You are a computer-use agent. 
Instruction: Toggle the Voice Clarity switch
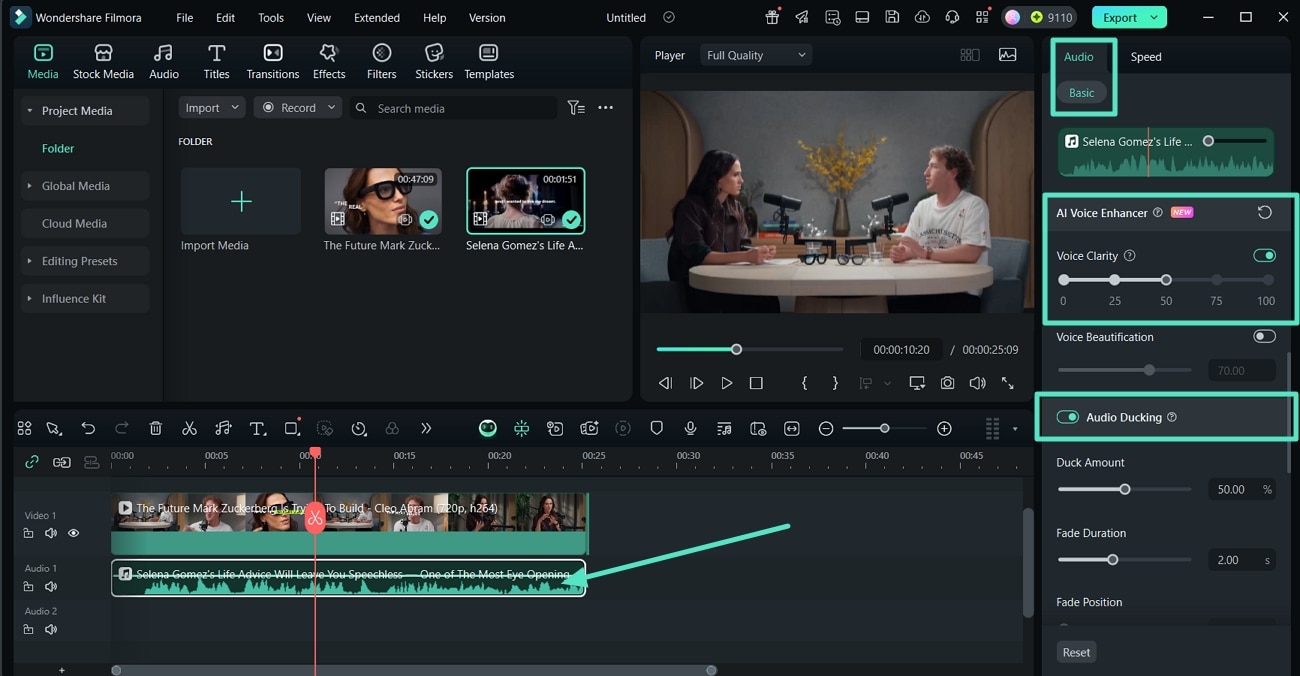point(1264,255)
